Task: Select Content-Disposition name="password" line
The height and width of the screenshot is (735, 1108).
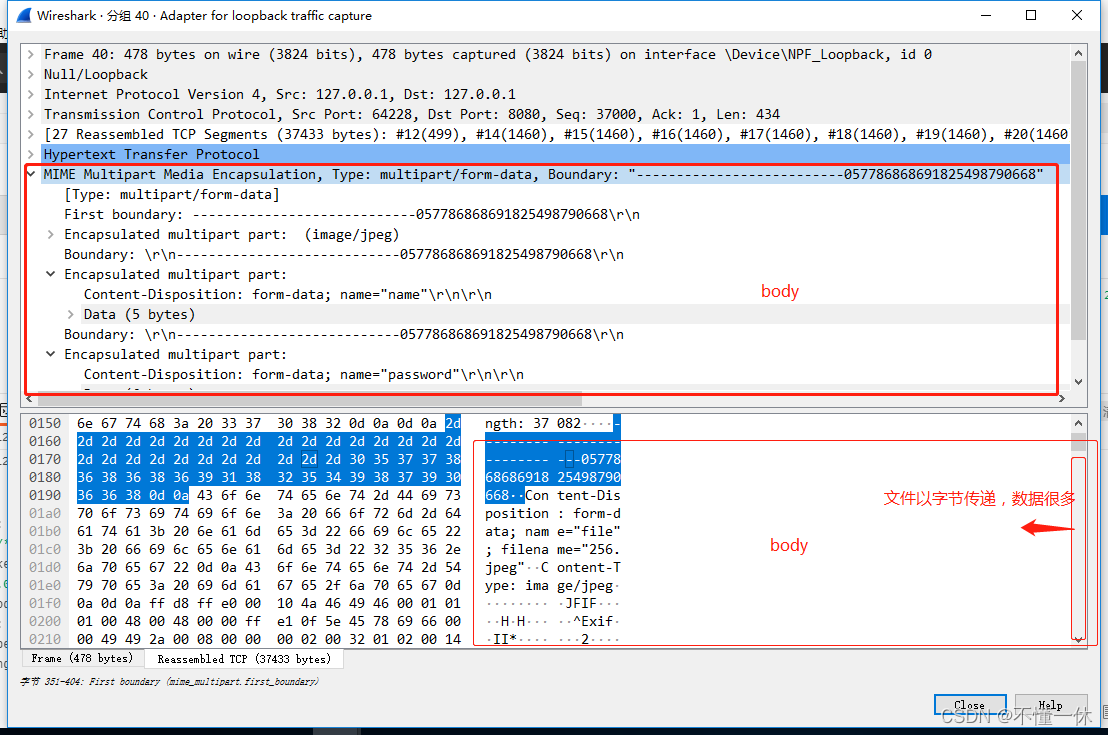Action: tap(304, 375)
